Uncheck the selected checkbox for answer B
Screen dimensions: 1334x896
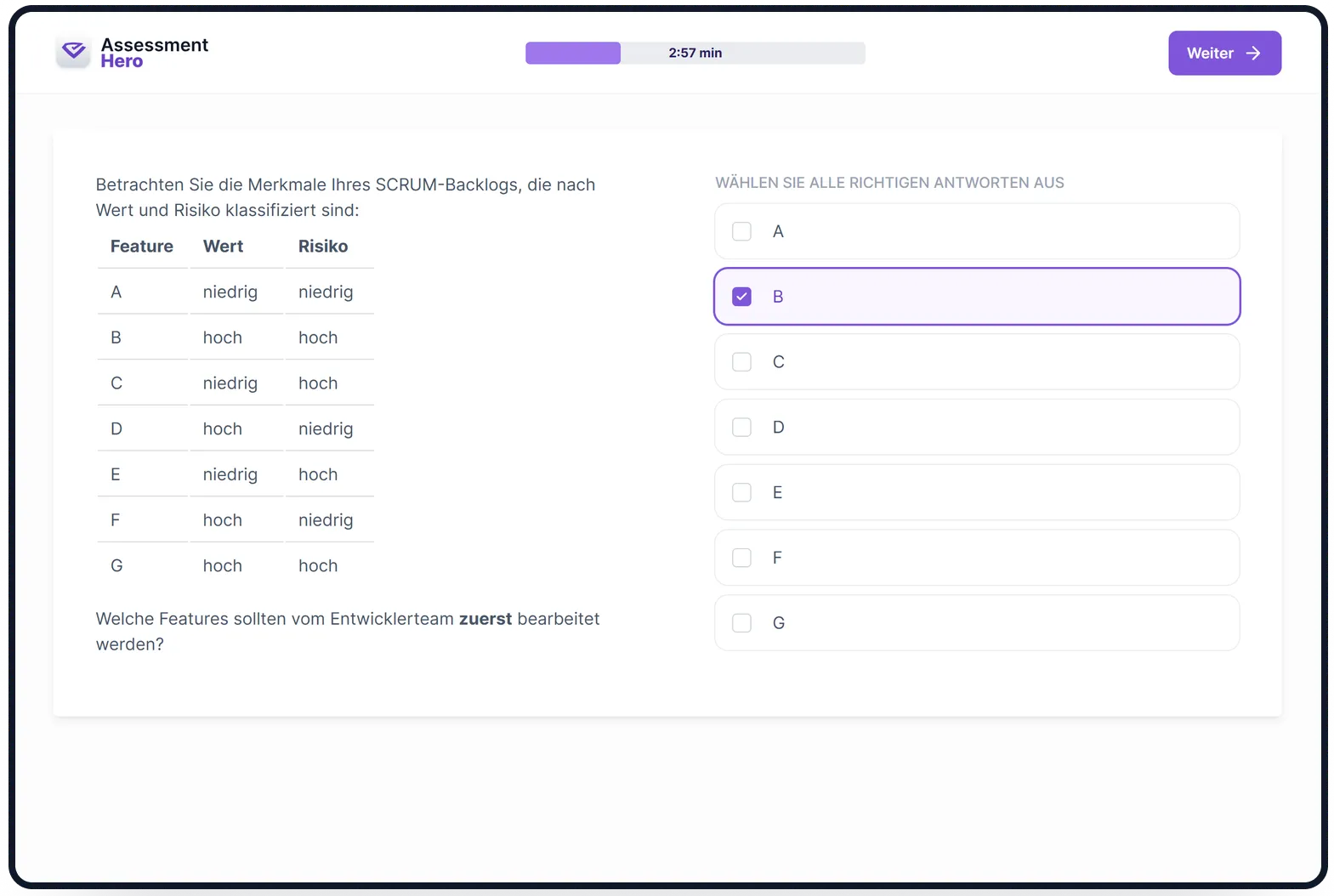click(741, 297)
